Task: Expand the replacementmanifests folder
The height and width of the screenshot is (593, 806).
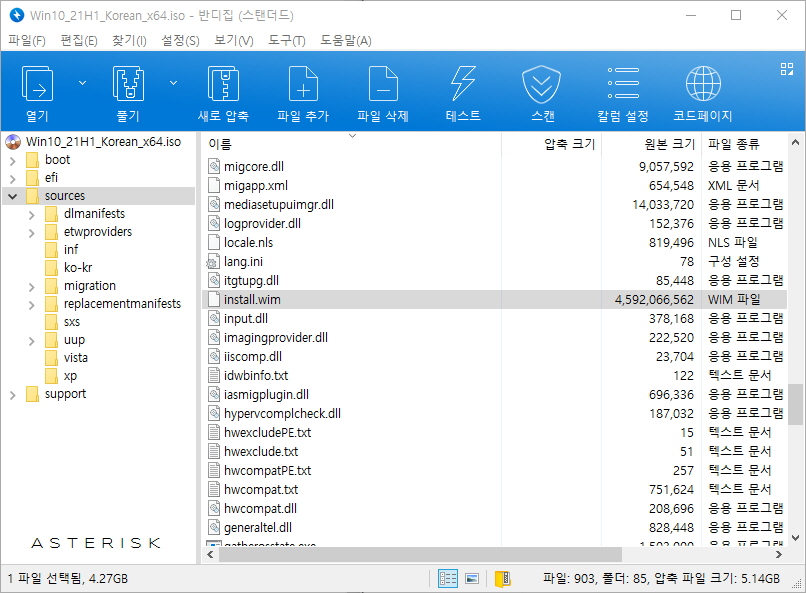Action: coord(32,305)
